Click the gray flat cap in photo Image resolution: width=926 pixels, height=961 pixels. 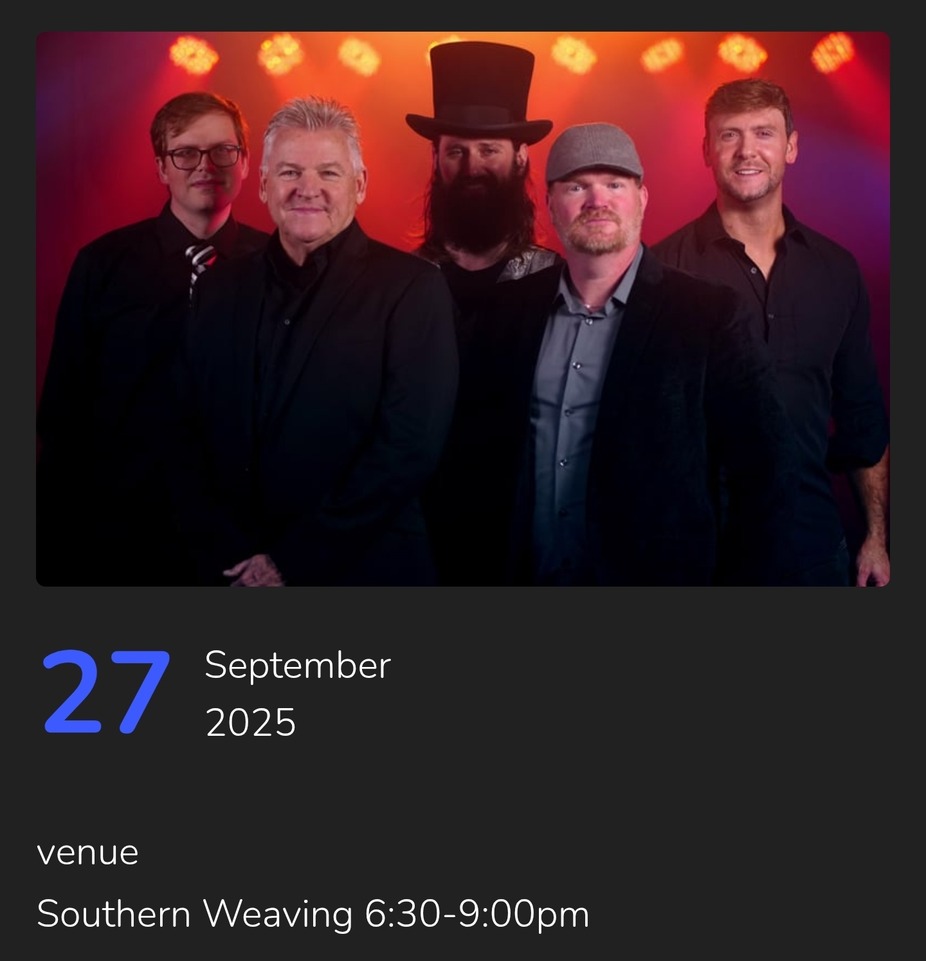coord(594,152)
